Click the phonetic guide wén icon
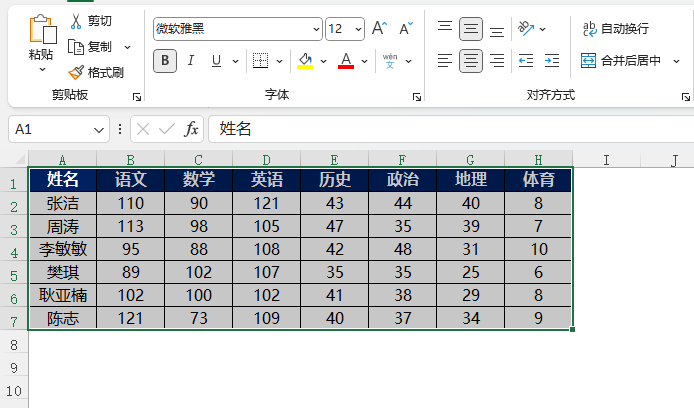 (390, 61)
